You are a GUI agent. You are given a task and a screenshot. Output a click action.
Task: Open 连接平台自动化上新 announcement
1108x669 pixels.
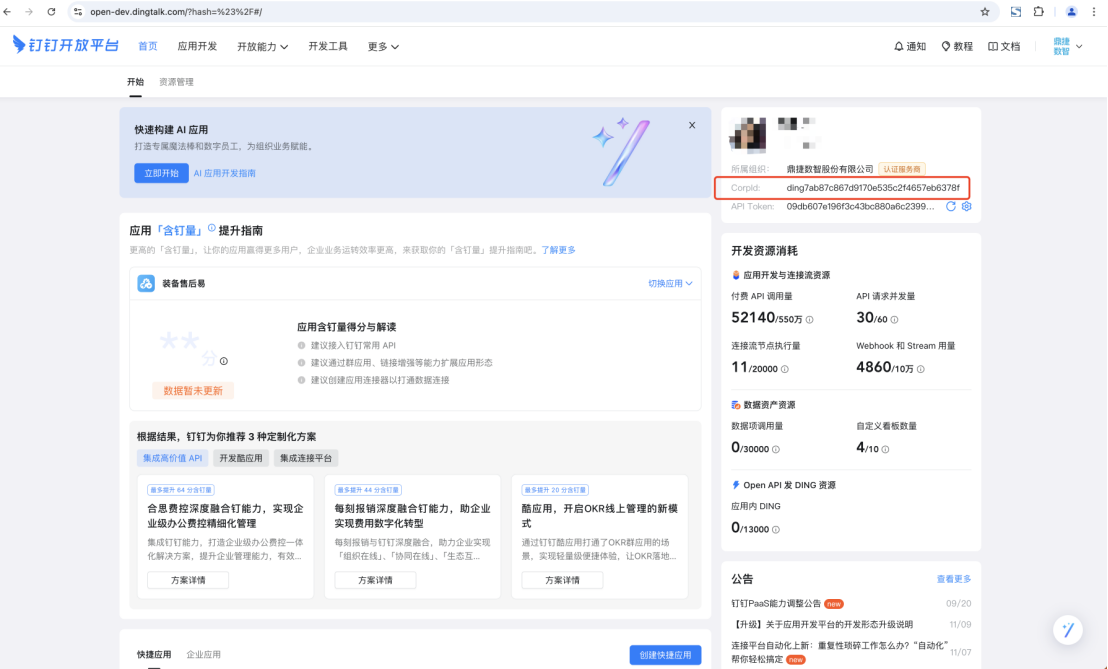pos(837,651)
